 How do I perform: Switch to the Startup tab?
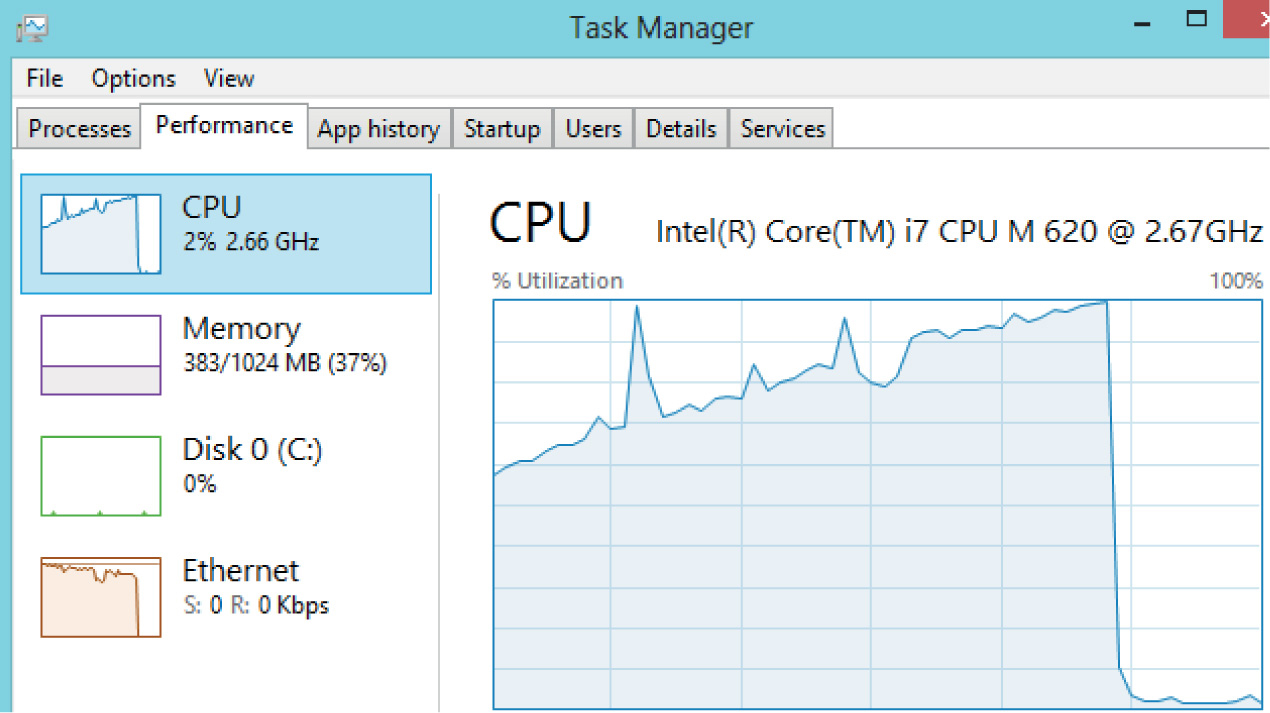tap(502, 129)
